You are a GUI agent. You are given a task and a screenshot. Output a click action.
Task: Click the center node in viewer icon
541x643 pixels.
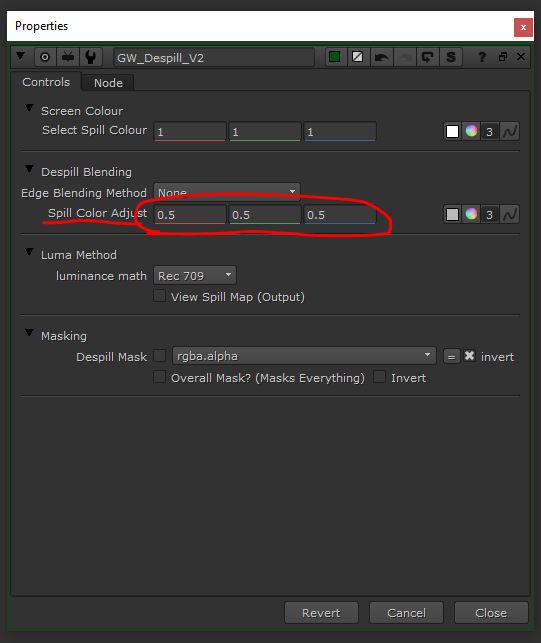click(x=45, y=57)
